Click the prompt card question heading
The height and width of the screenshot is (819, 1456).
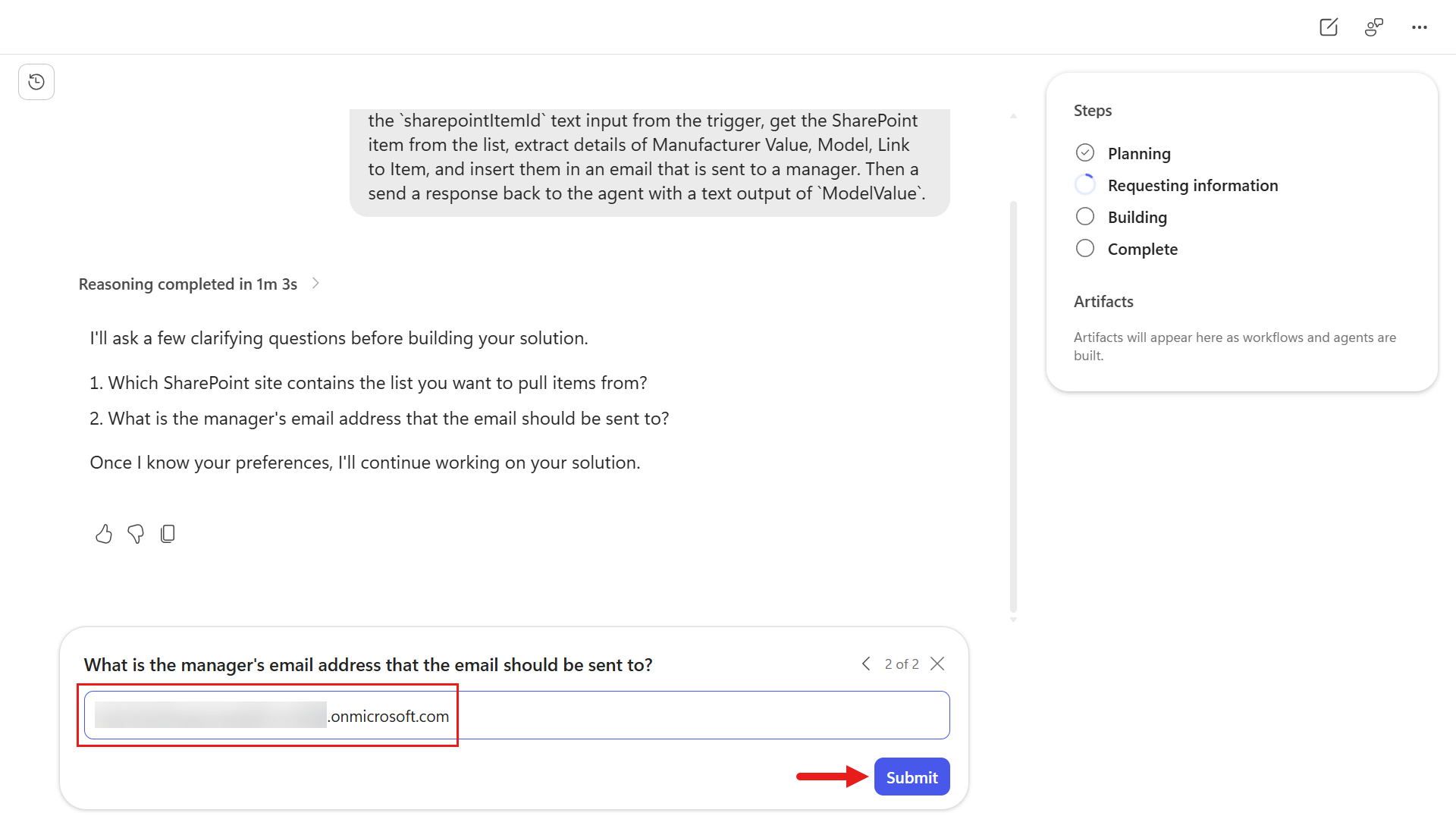(368, 664)
